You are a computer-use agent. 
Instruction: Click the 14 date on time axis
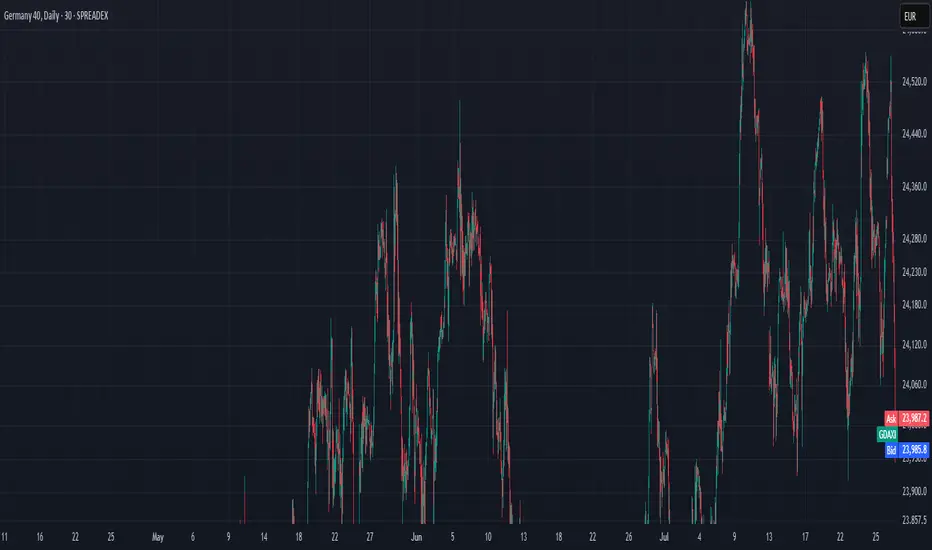click(264, 537)
